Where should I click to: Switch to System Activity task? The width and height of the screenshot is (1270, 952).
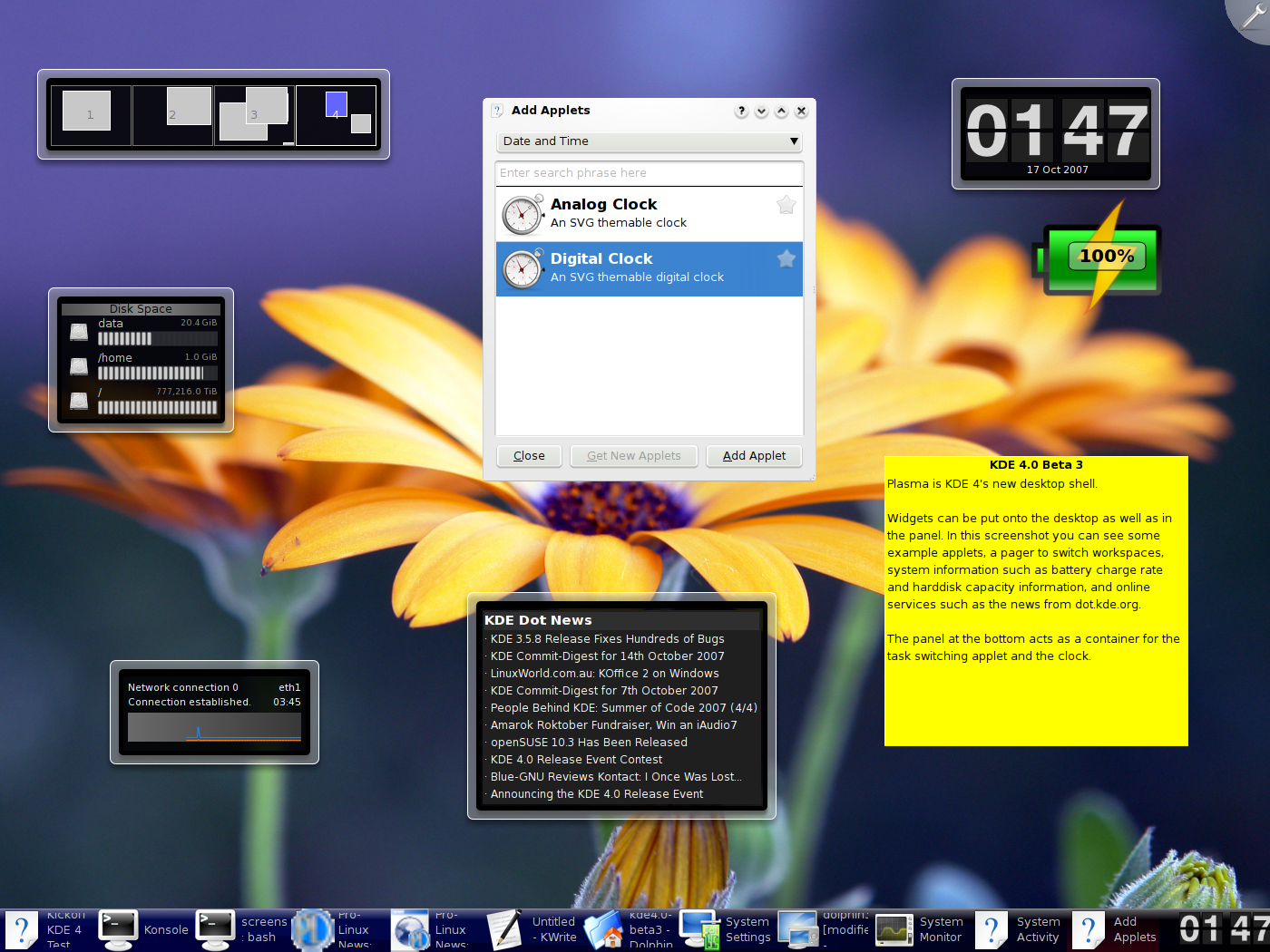click(1017, 930)
